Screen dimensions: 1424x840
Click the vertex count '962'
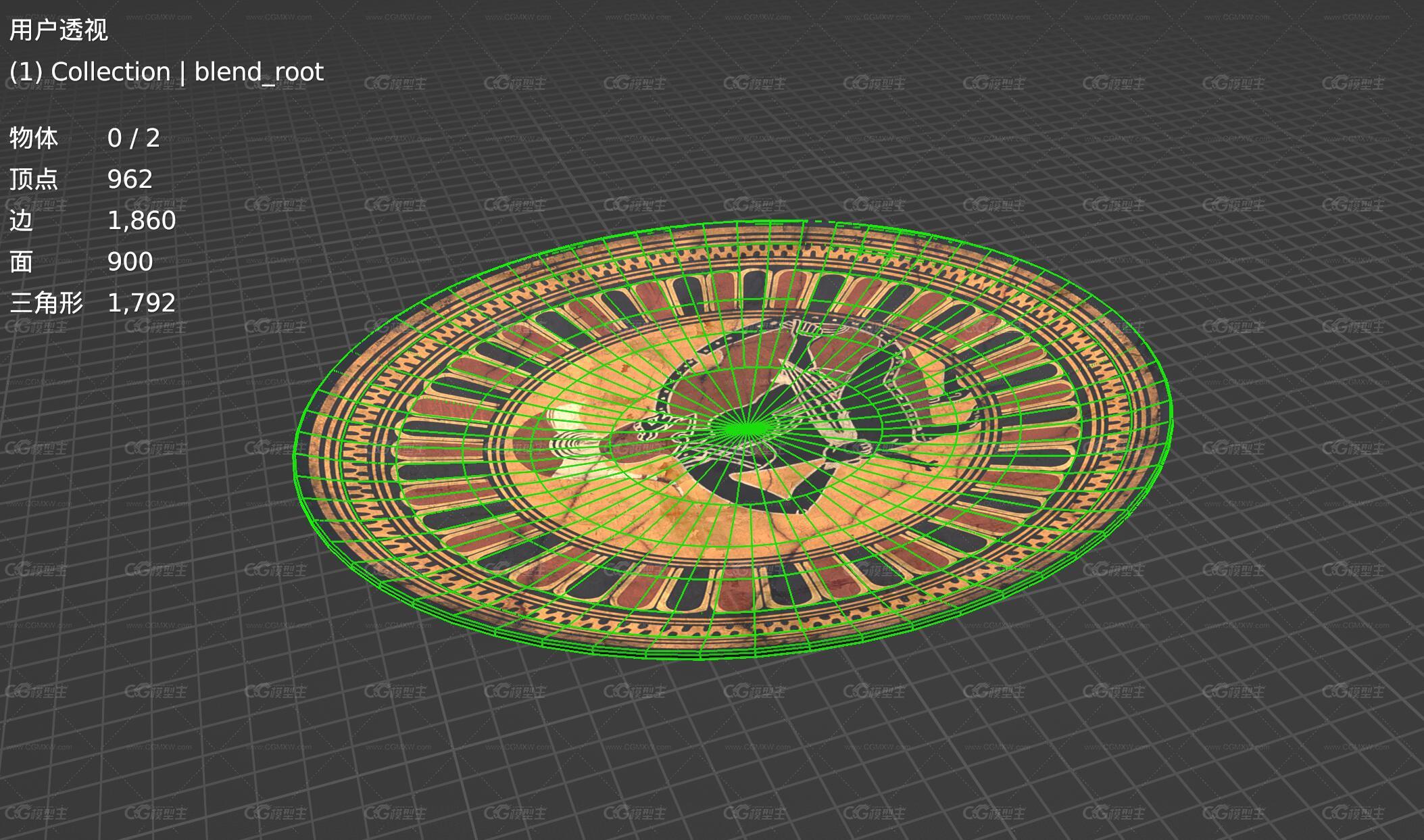pyautogui.click(x=130, y=179)
